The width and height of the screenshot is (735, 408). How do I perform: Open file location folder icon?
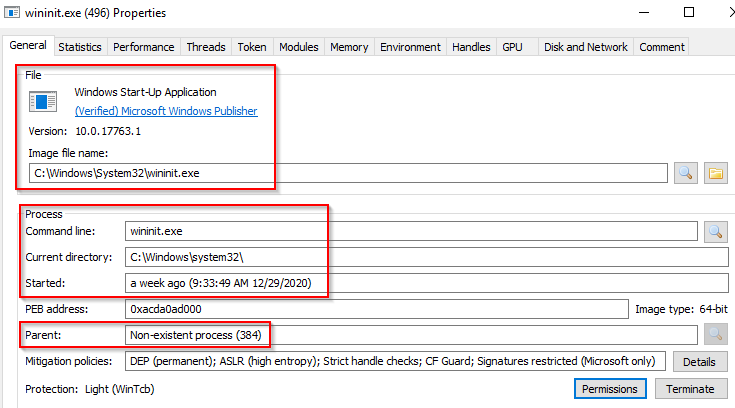(x=715, y=173)
